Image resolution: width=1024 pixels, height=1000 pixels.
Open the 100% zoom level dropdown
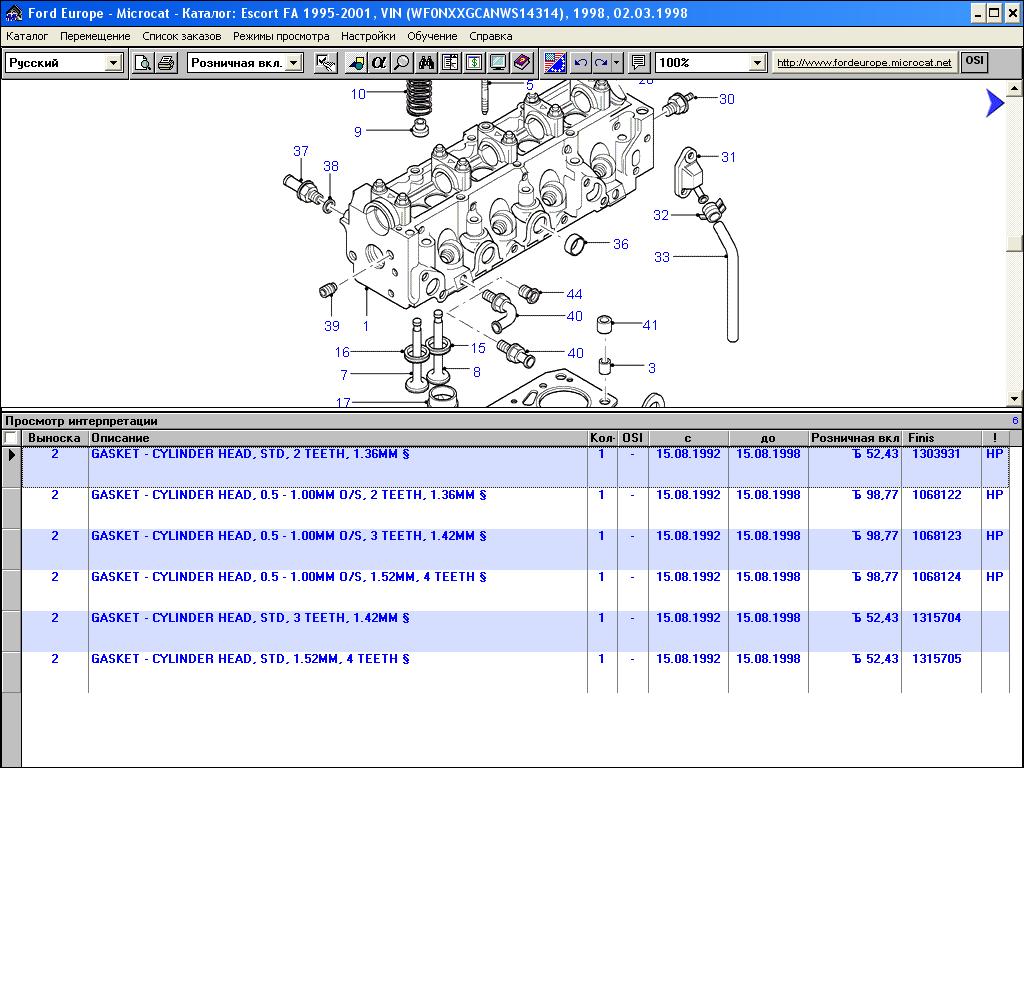[757, 63]
